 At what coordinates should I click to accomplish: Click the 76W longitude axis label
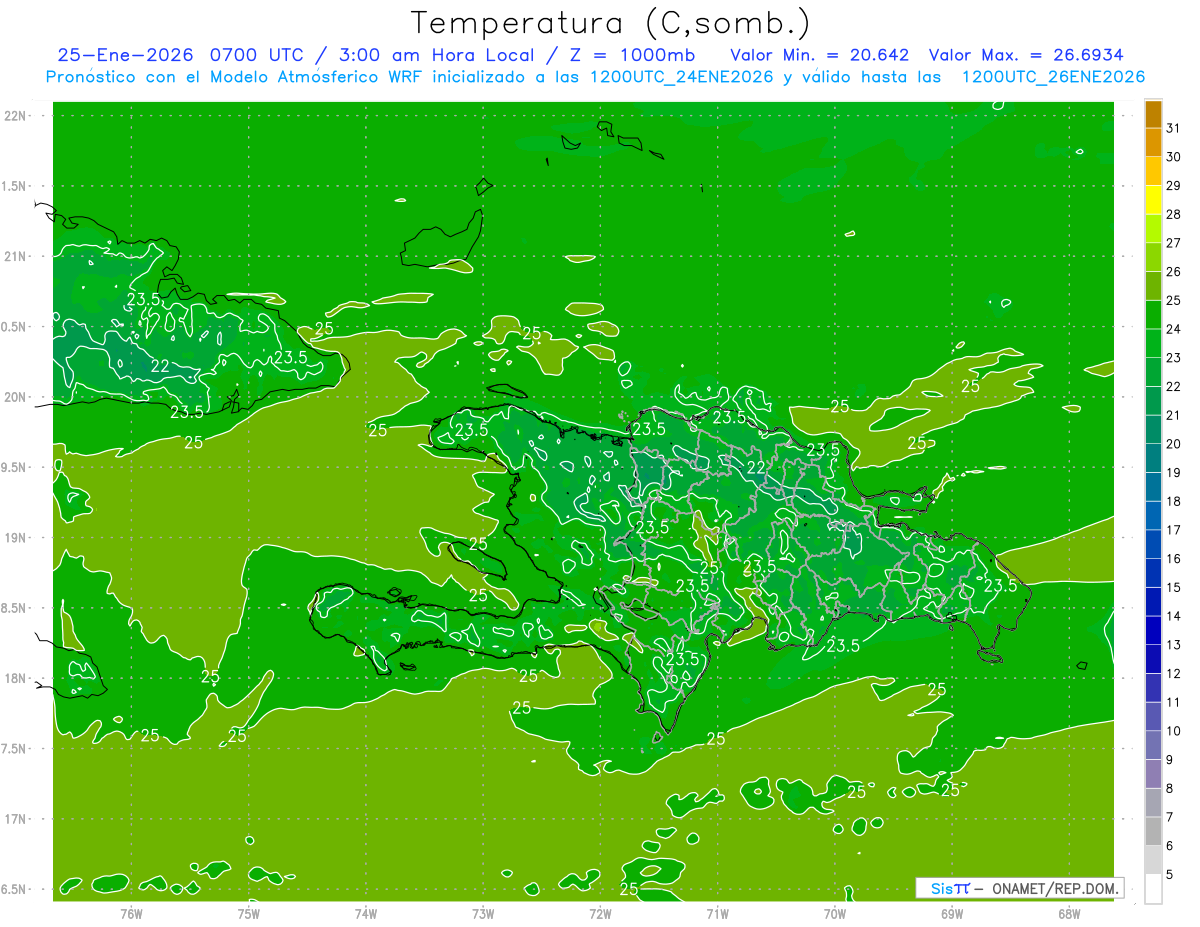click(x=131, y=913)
